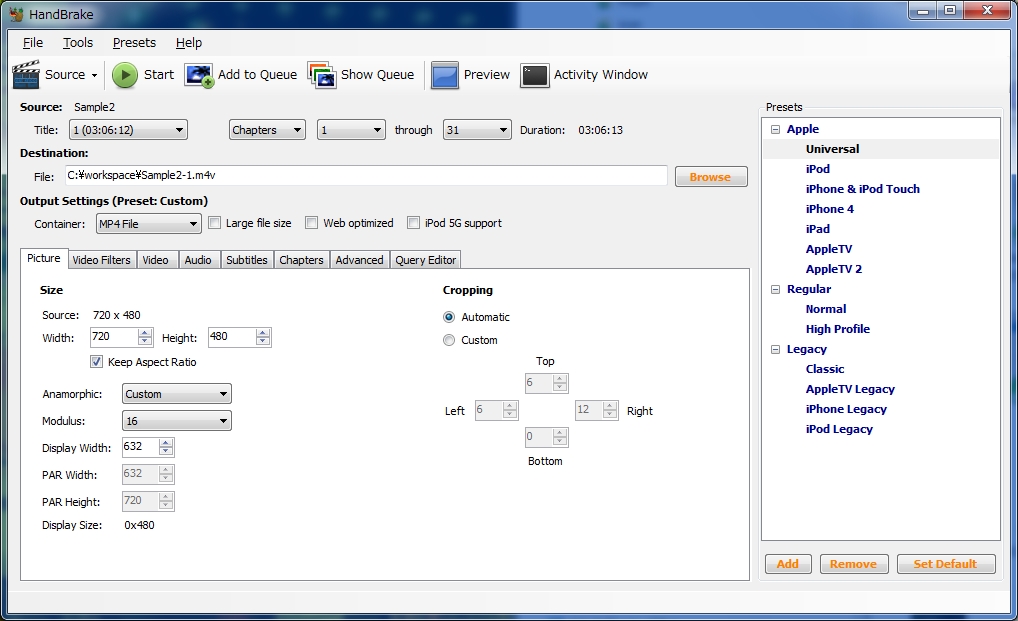This screenshot has width=1018, height=621.
Task: Select the iPod Legacy preset
Action: click(x=839, y=430)
